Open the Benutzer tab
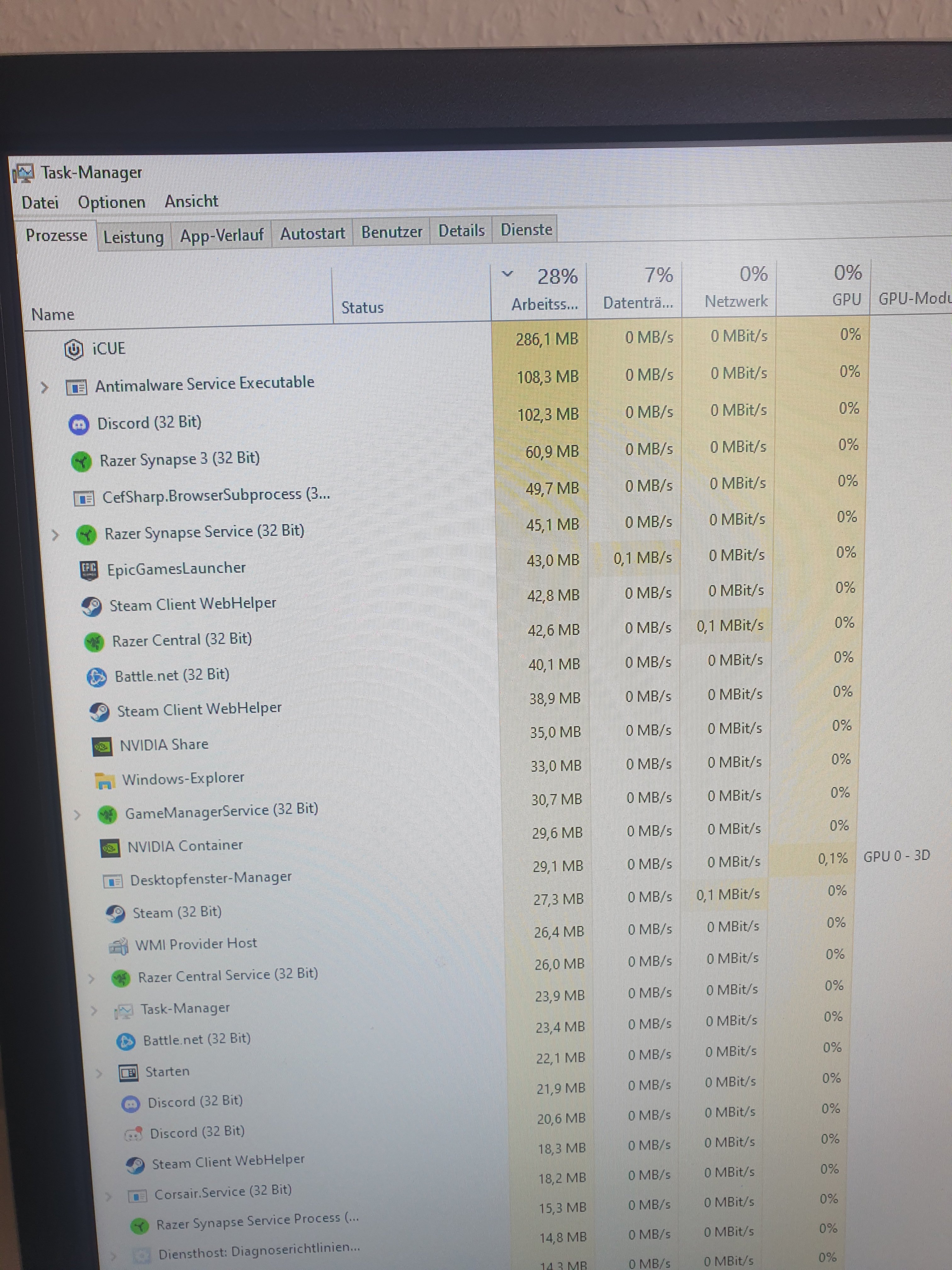 click(391, 232)
